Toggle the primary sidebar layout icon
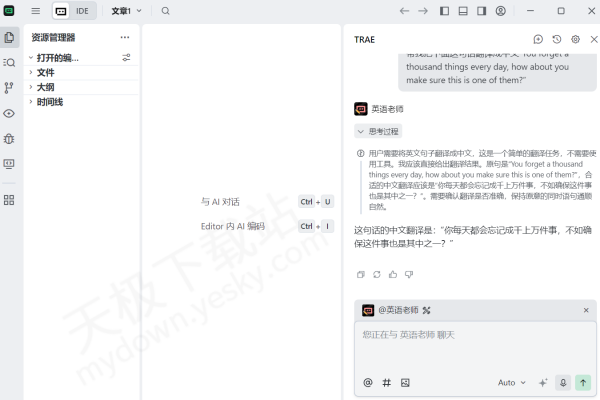 tap(443, 11)
